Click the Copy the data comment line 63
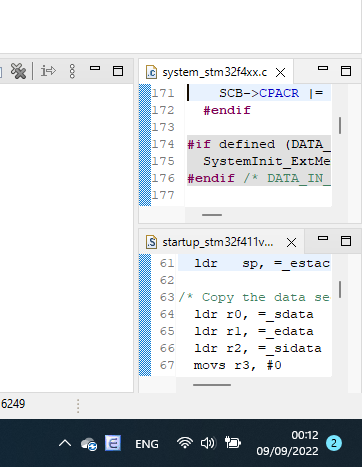This screenshot has height=467, width=362. pos(254,297)
